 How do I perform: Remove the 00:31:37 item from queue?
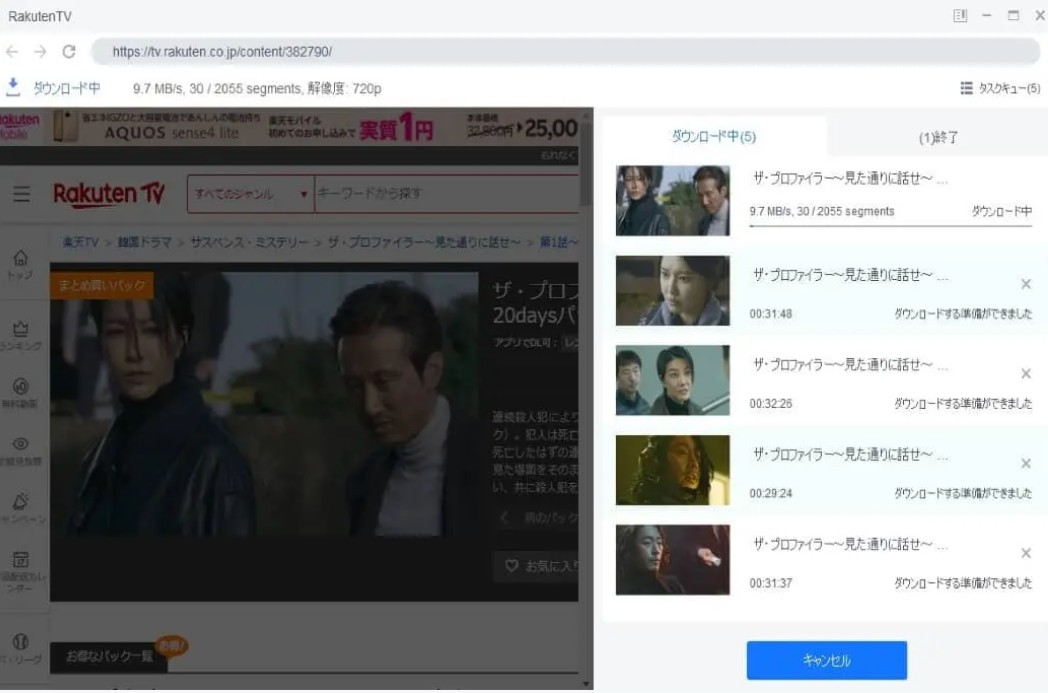[1026, 553]
